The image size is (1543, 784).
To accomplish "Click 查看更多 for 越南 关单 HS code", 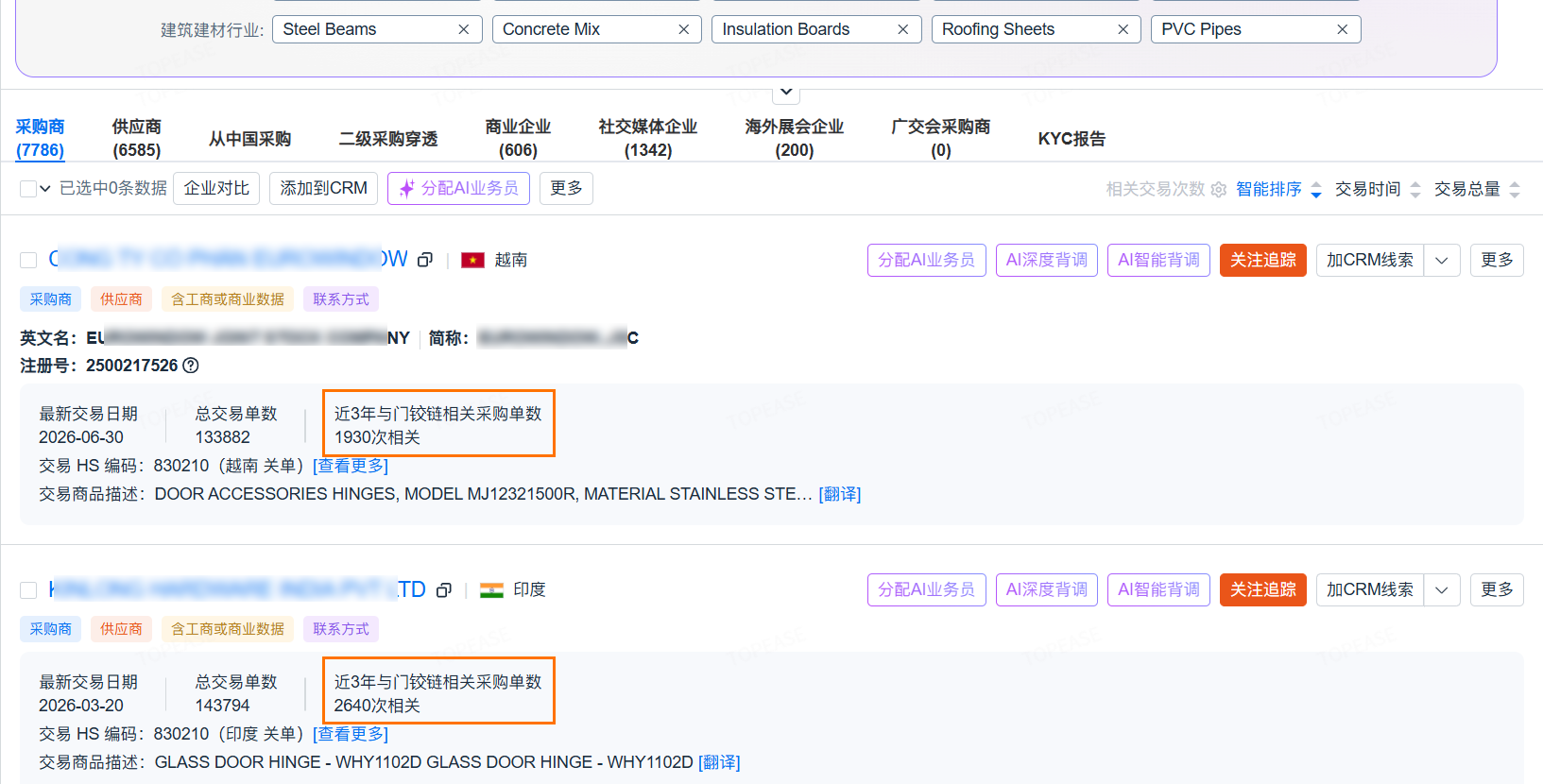I will click(x=351, y=466).
